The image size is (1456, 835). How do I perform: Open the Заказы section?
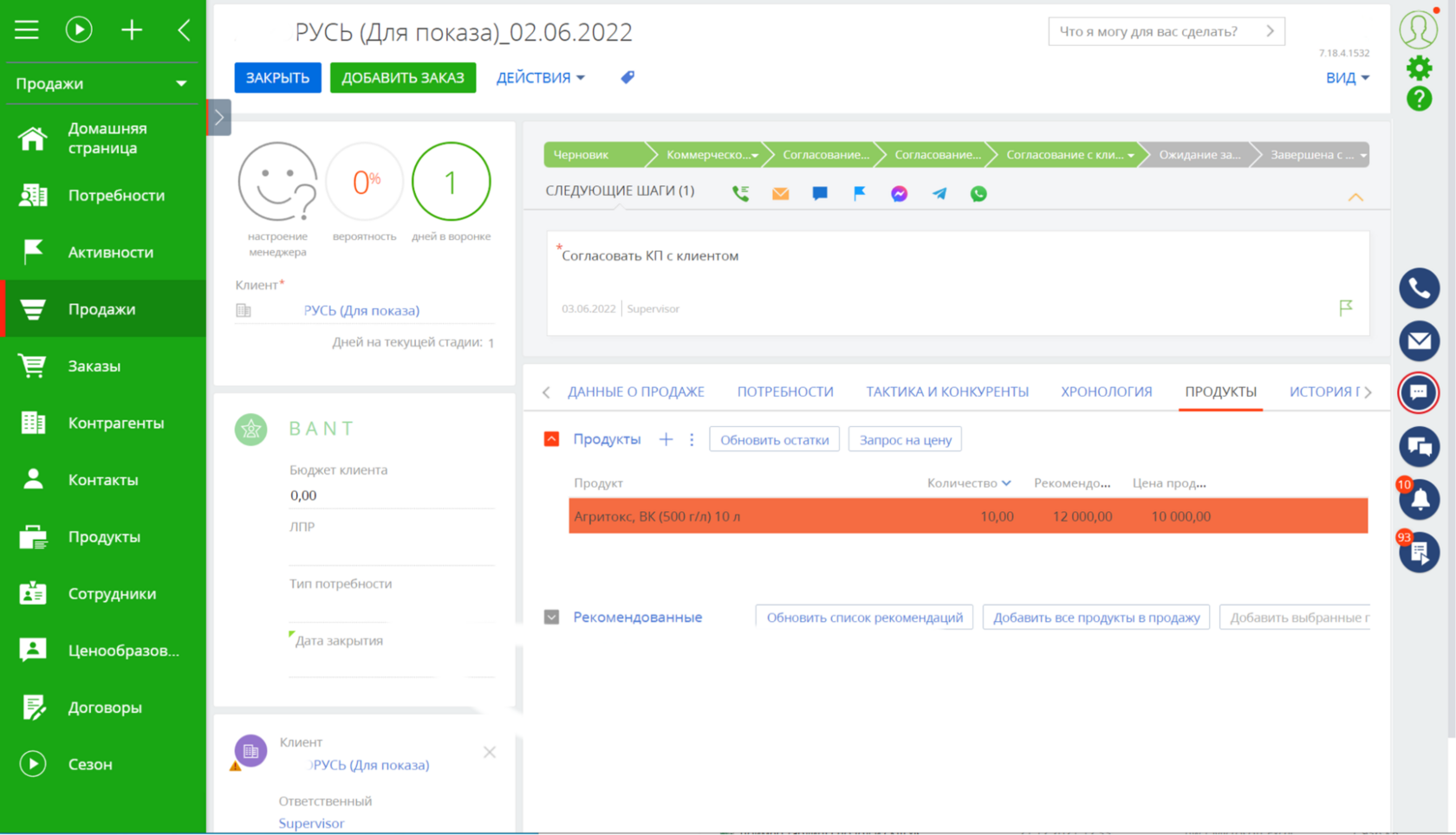103,366
